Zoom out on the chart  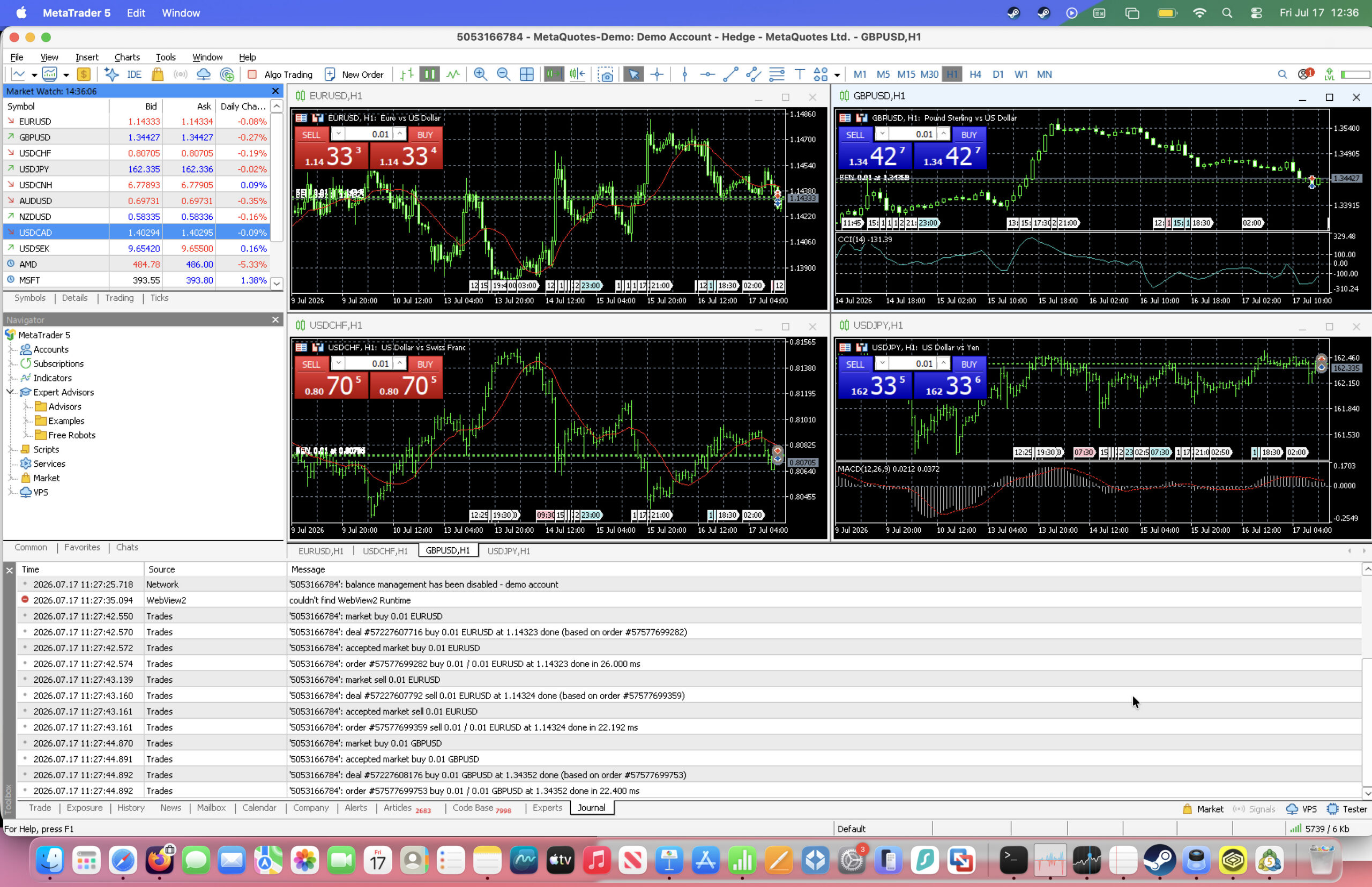pos(503,74)
